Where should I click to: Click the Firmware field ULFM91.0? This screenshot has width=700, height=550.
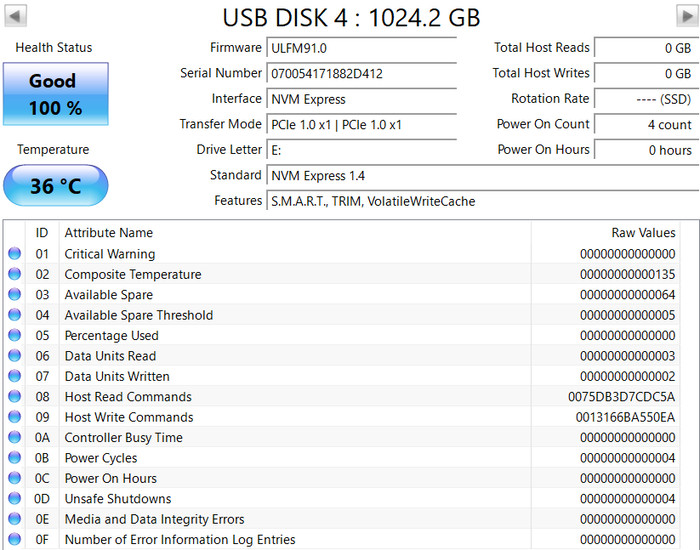(x=362, y=48)
